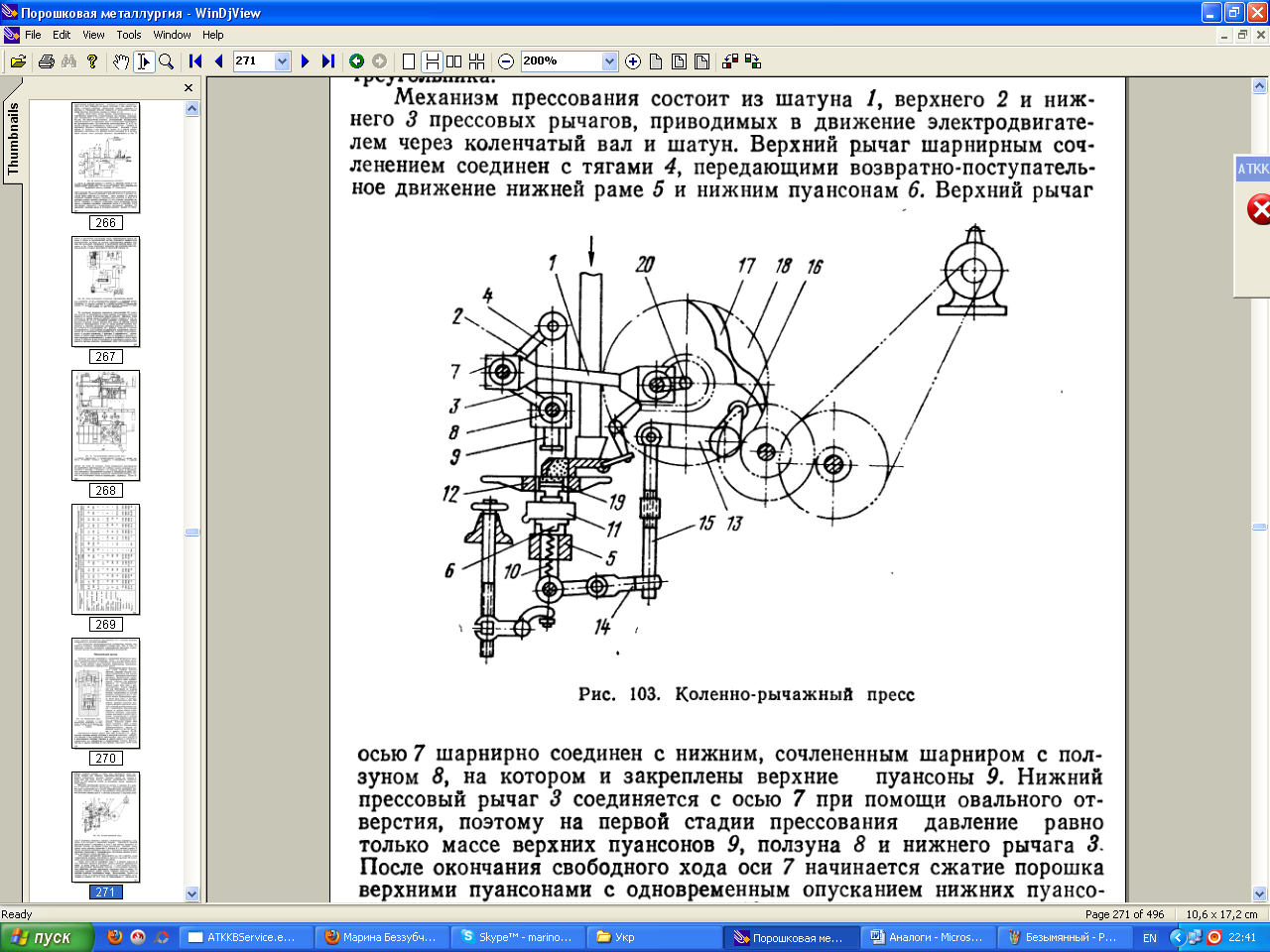Image resolution: width=1270 pixels, height=952 pixels.
Task: Jump to the last page
Action: coord(328,61)
